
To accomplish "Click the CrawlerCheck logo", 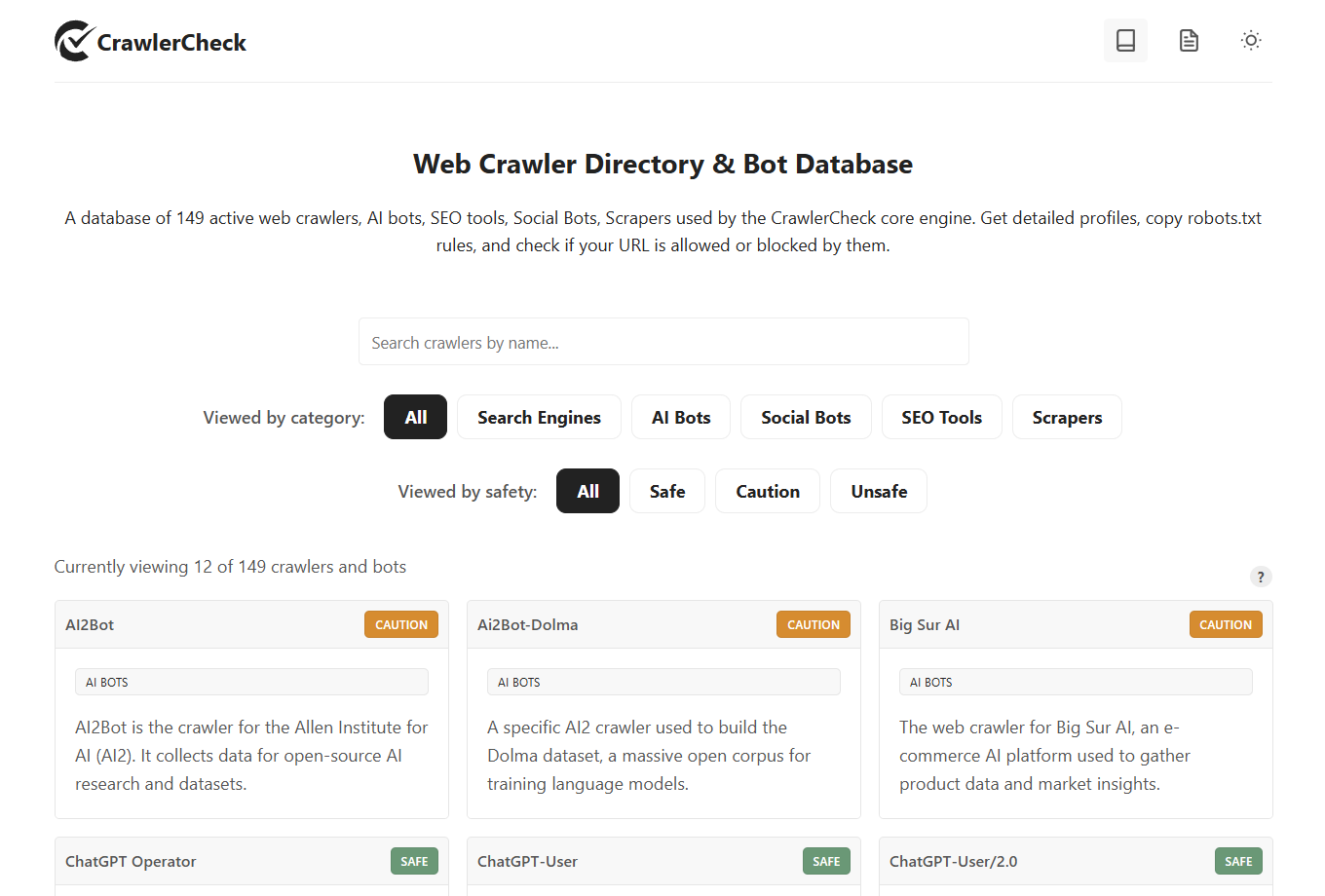I will (x=149, y=41).
